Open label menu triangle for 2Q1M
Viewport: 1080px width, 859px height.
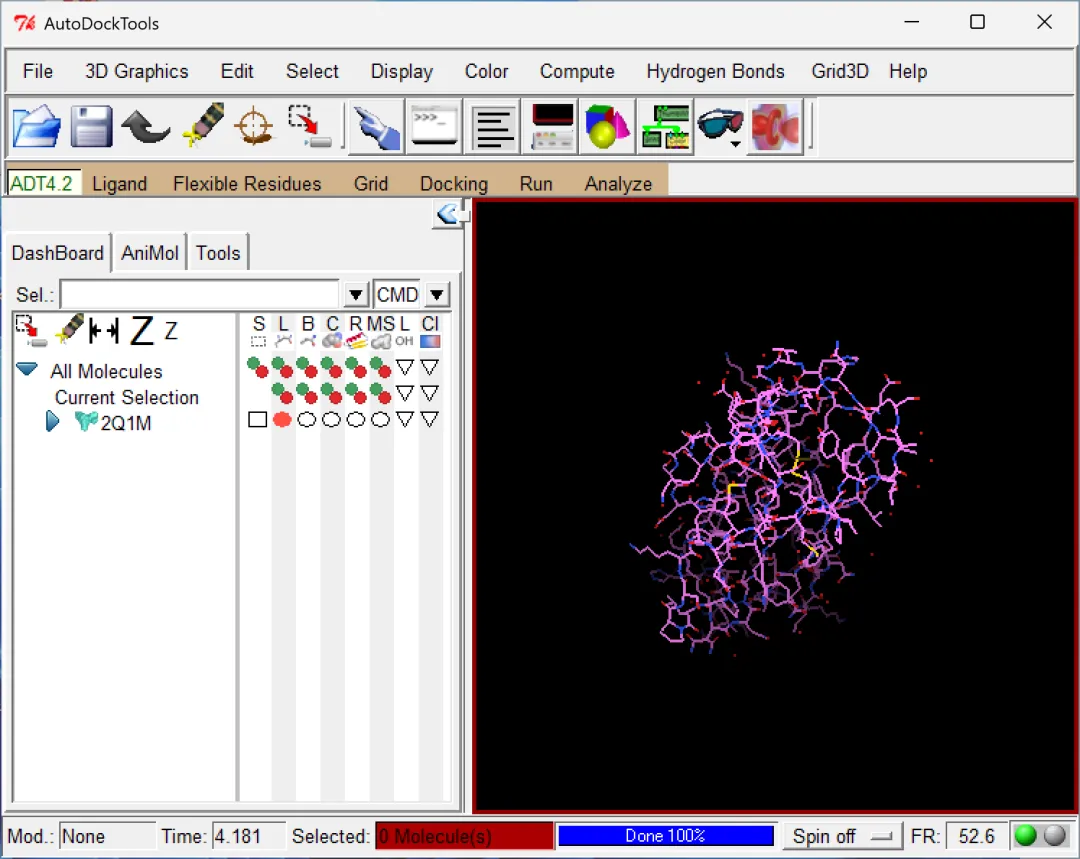pyautogui.click(x=405, y=420)
